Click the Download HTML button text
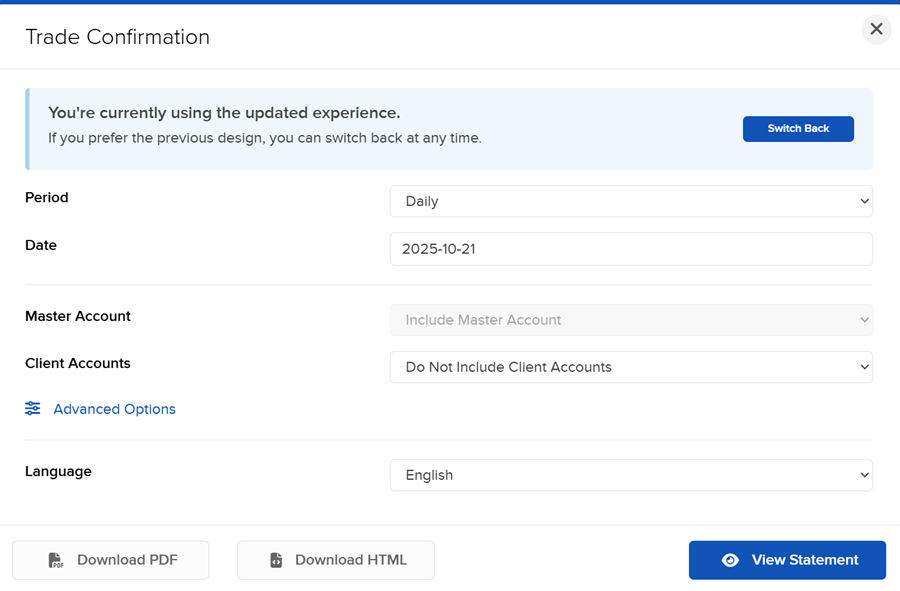 [x=350, y=560]
